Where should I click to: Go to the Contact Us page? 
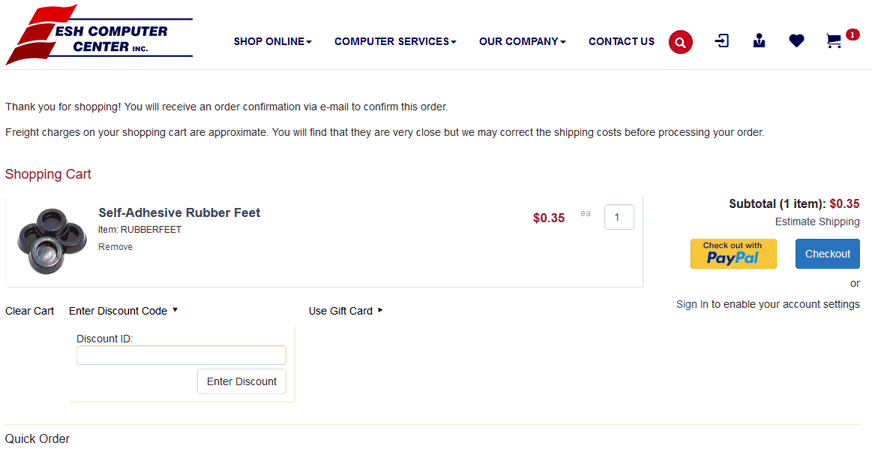[x=621, y=42]
